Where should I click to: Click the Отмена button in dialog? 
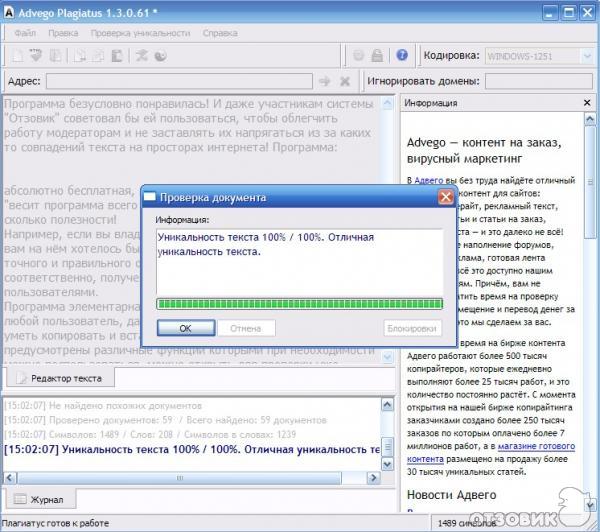246,328
